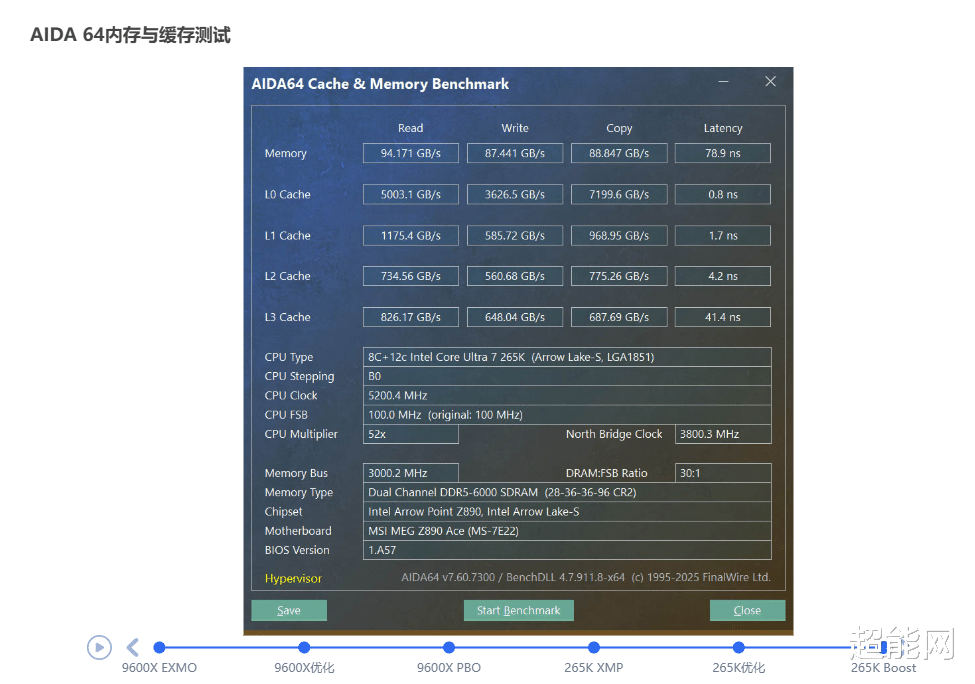The height and width of the screenshot is (684, 975).
Task: Click the Memory Read result showing 94.171 GB/s
Action: click(x=410, y=153)
